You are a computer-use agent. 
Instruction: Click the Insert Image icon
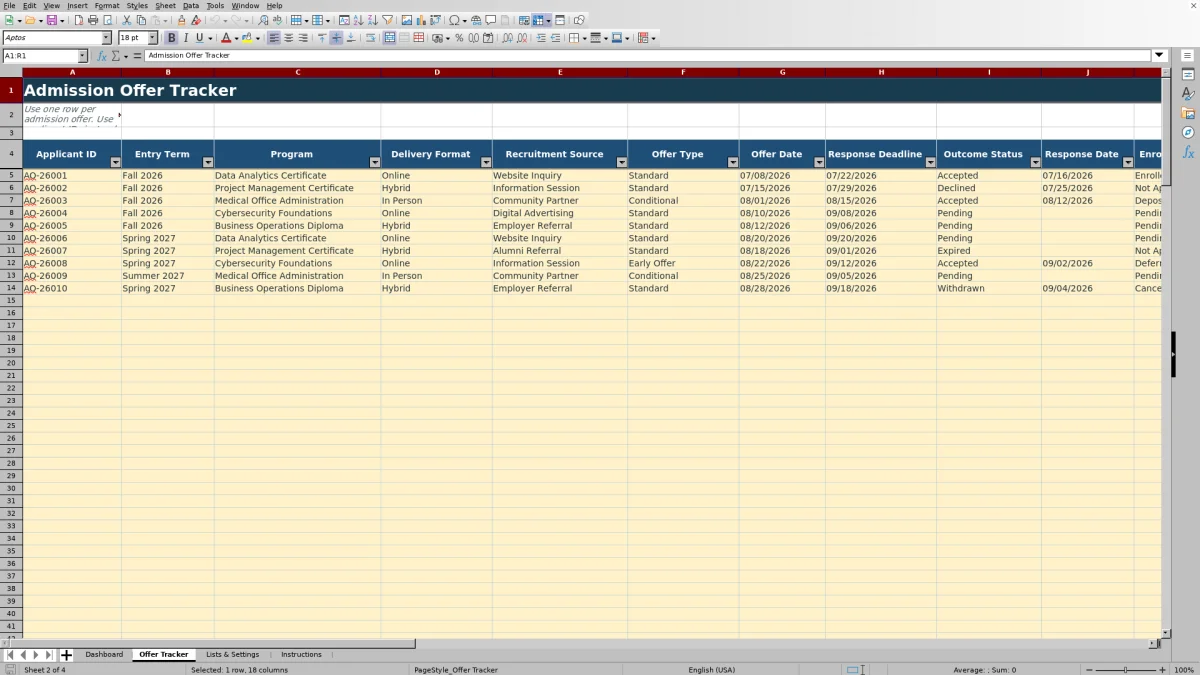coord(407,20)
